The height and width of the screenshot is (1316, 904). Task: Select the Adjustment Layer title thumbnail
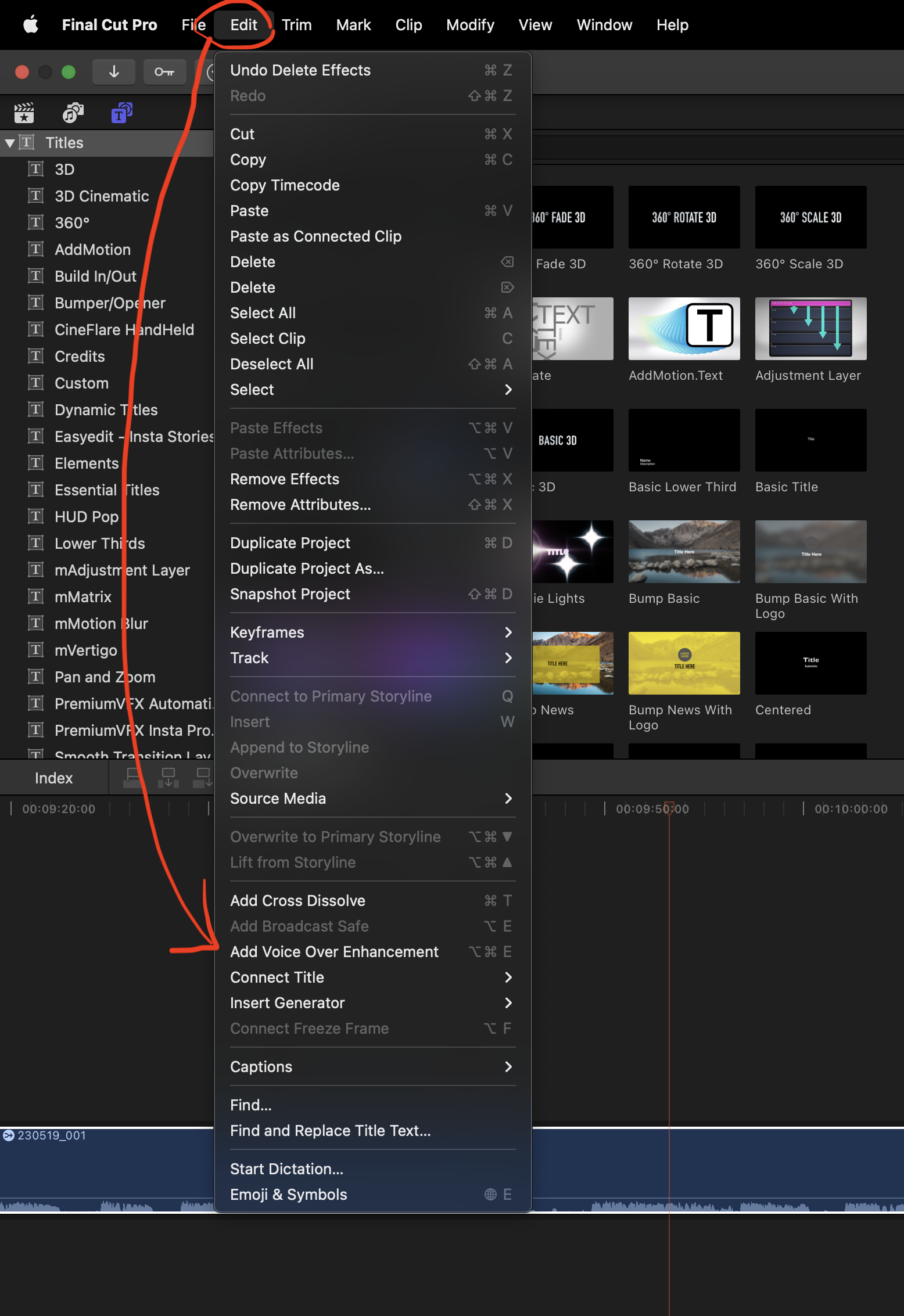coord(811,329)
